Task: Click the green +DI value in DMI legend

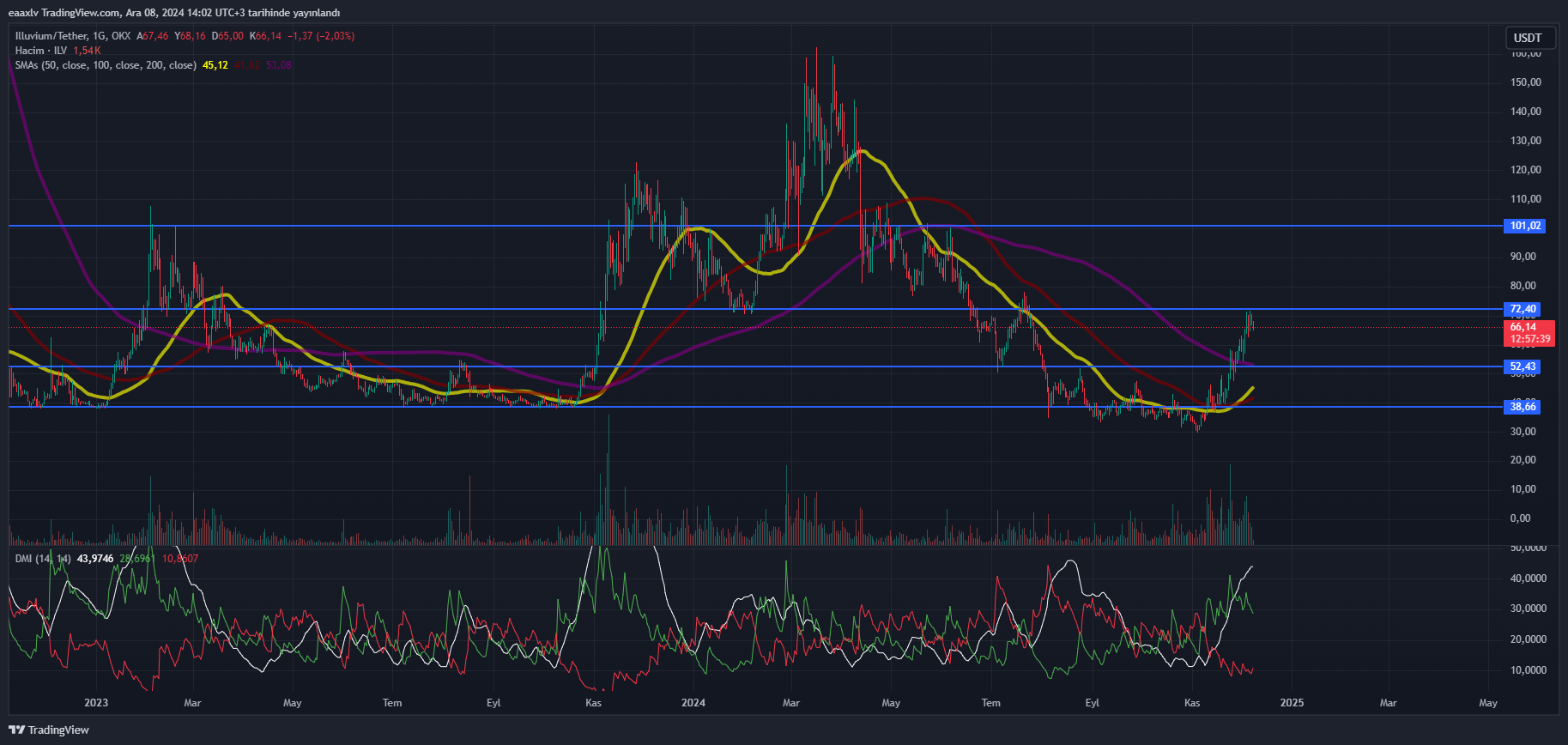Action: (137, 559)
